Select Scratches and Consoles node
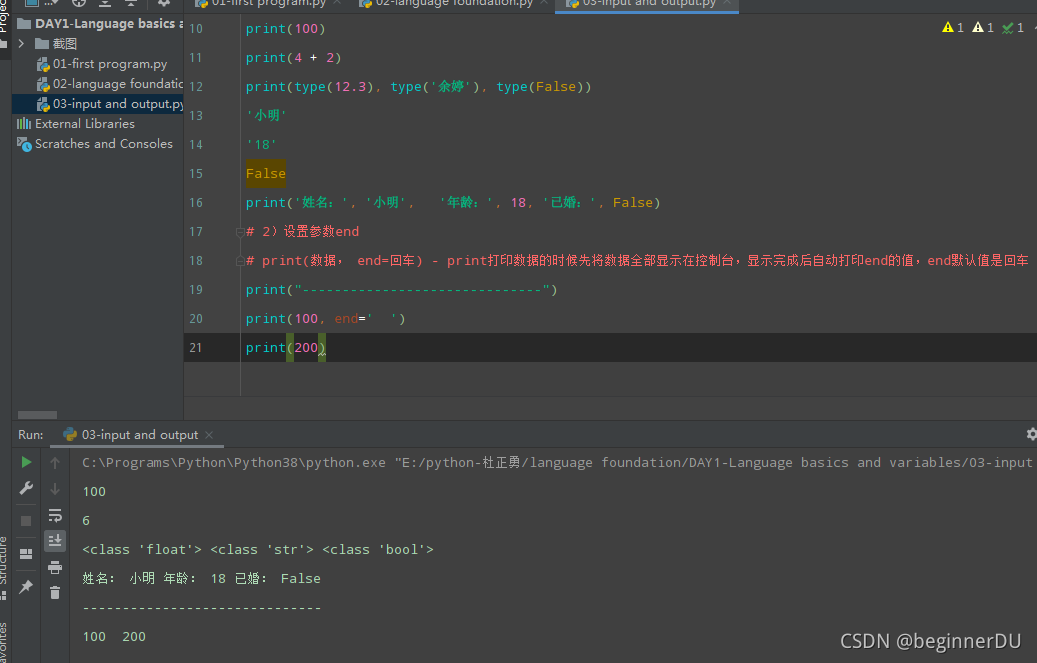Image resolution: width=1037 pixels, height=663 pixels. [x=104, y=144]
